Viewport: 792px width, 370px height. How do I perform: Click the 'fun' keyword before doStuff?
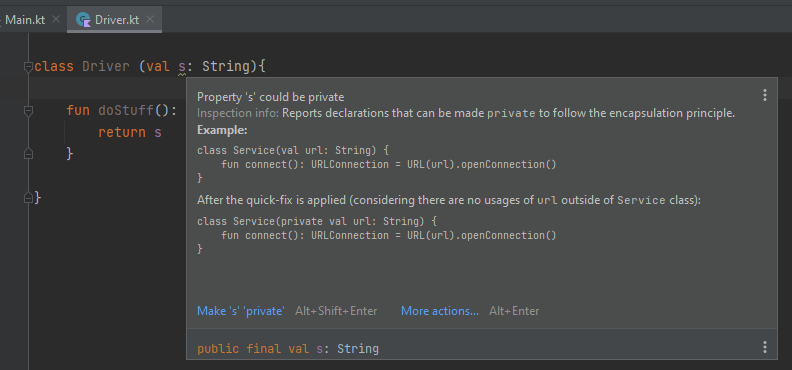coord(78,111)
